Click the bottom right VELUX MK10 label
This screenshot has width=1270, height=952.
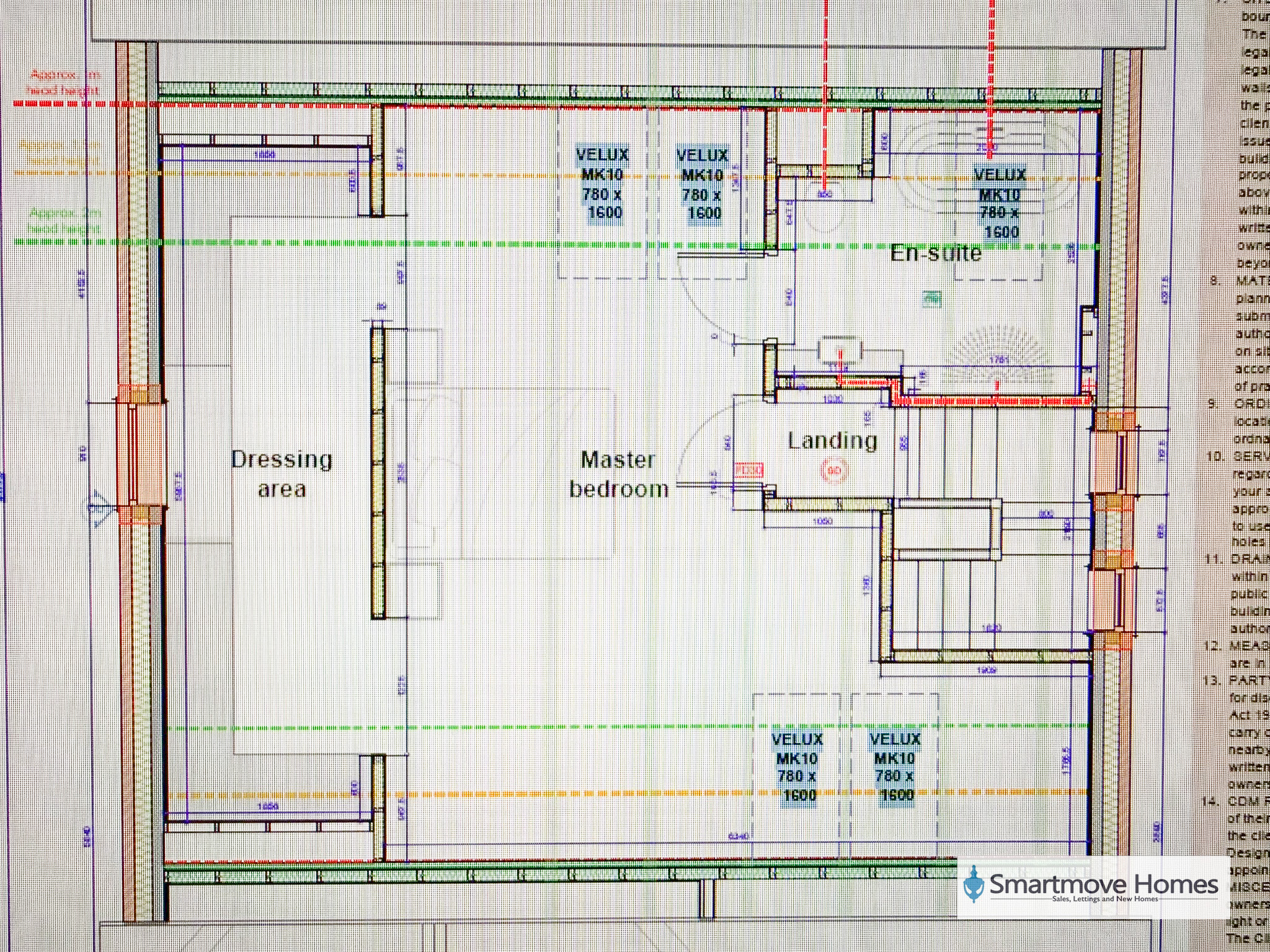pyautogui.click(x=895, y=767)
